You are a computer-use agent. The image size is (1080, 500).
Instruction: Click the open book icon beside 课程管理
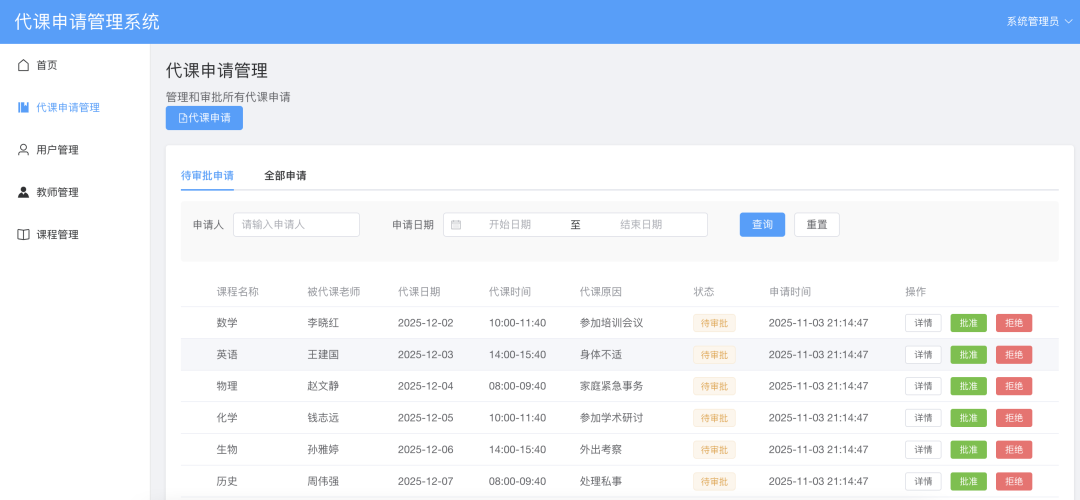tap(23, 234)
